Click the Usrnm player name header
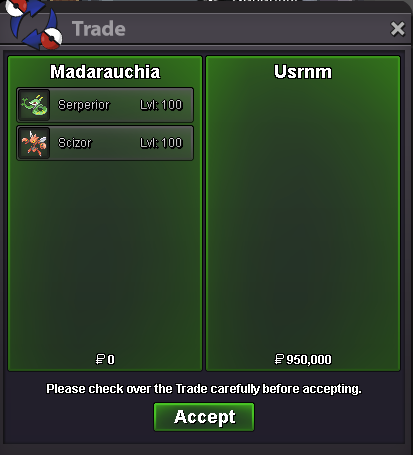413x455 pixels. pyautogui.click(x=303, y=72)
